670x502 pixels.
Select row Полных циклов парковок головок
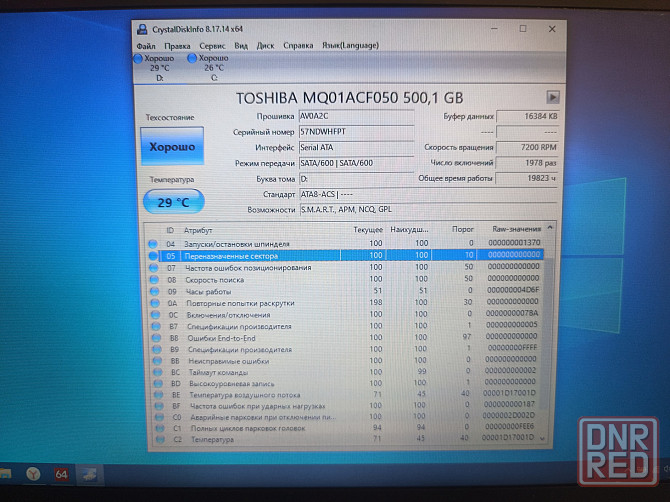click(x=345, y=428)
